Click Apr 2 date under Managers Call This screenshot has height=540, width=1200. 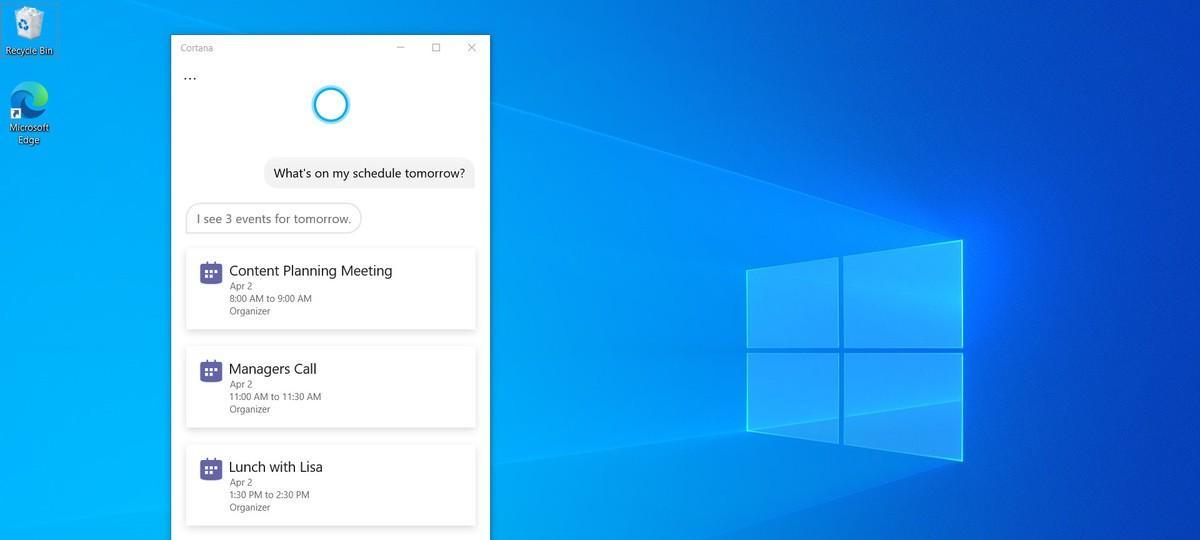240,384
